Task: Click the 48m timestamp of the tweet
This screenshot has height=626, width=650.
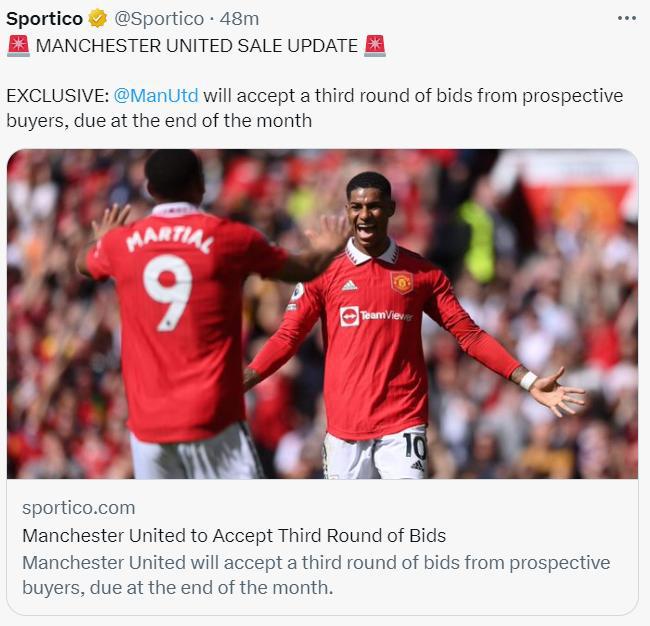Action: coord(239,19)
